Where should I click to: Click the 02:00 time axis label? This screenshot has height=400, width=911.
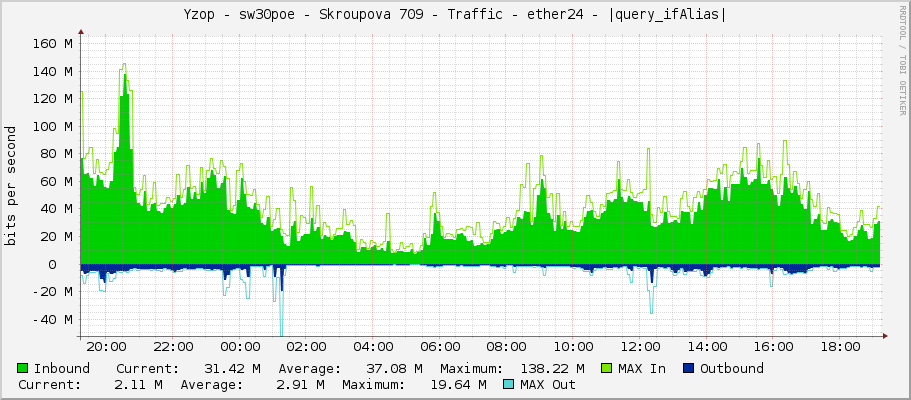click(x=306, y=347)
